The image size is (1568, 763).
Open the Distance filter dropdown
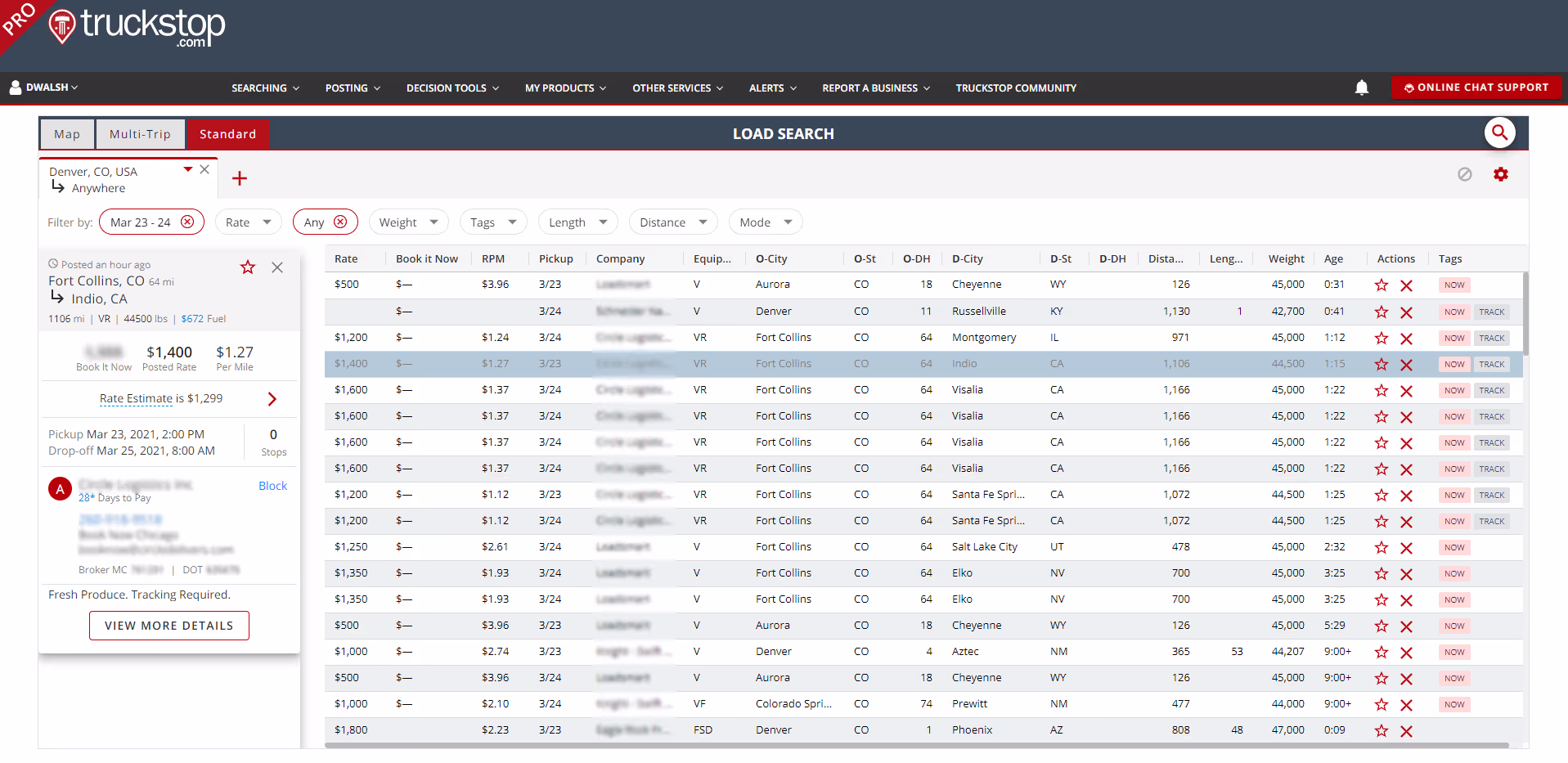point(672,222)
